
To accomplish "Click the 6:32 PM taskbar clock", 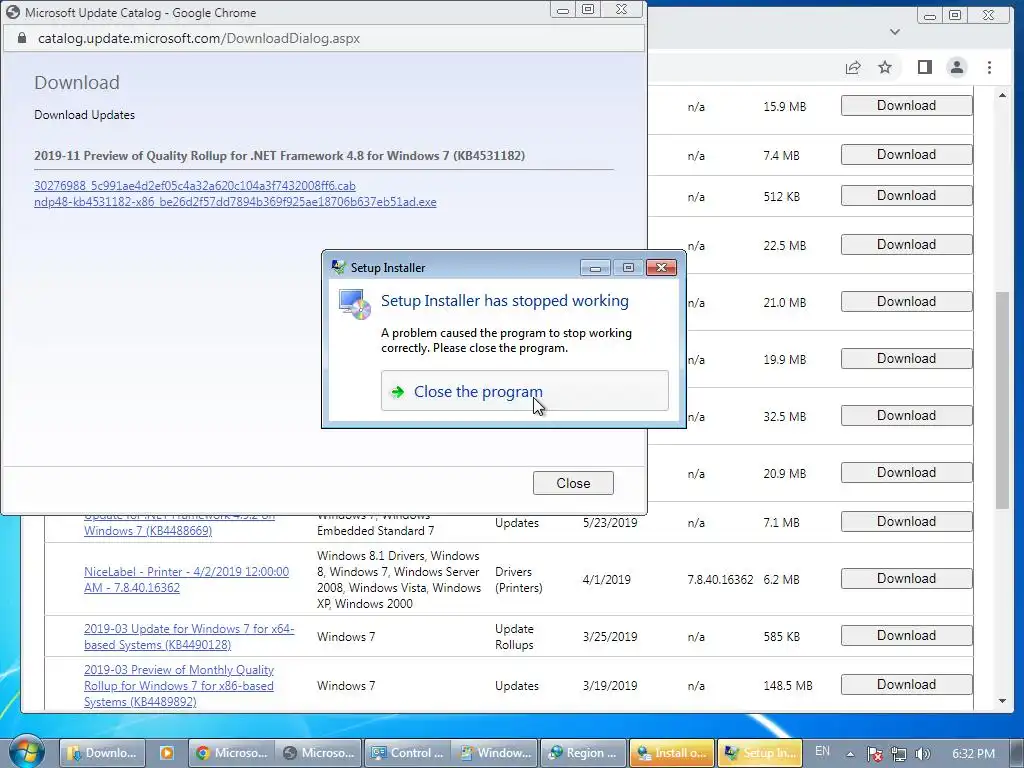I will (973, 754).
